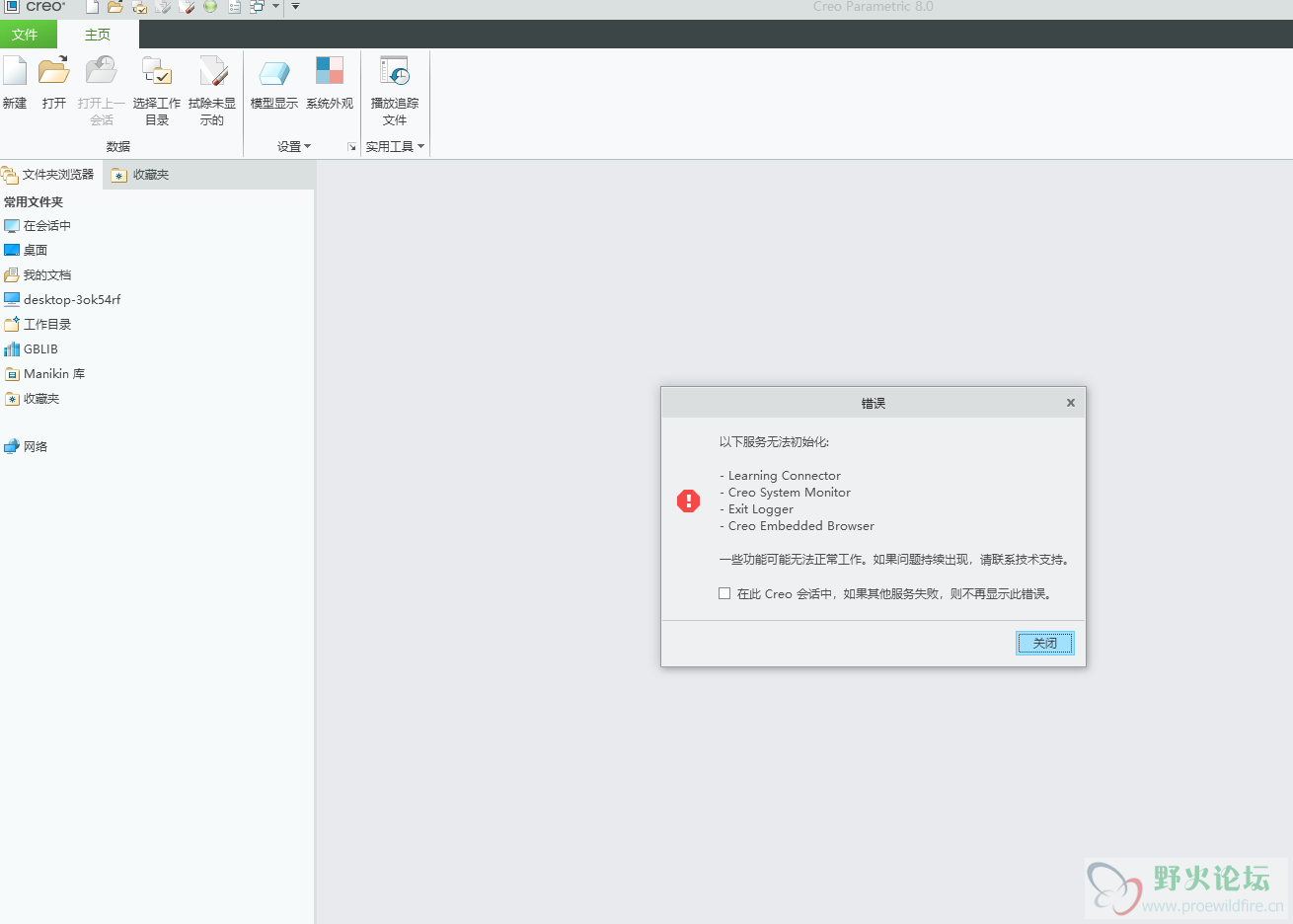Click checklist page icon in quick access toolbar
Image resolution: width=1293 pixels, height=924 pixels.
[234, 7]
